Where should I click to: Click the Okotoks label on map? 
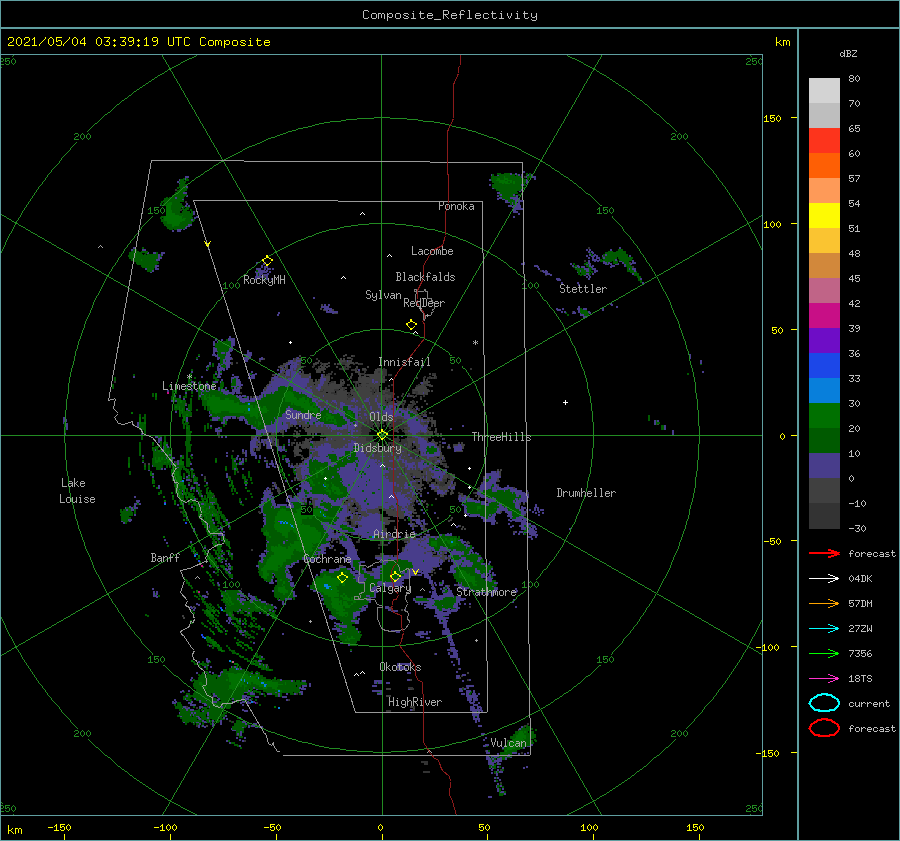[x=400, y=667]
